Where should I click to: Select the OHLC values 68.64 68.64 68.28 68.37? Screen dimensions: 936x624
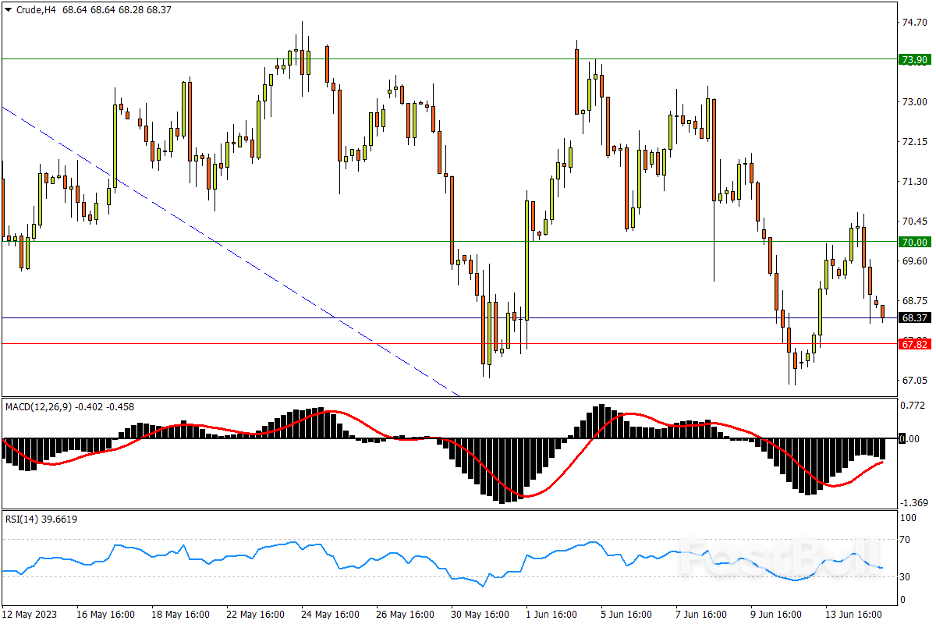(116, 10)
